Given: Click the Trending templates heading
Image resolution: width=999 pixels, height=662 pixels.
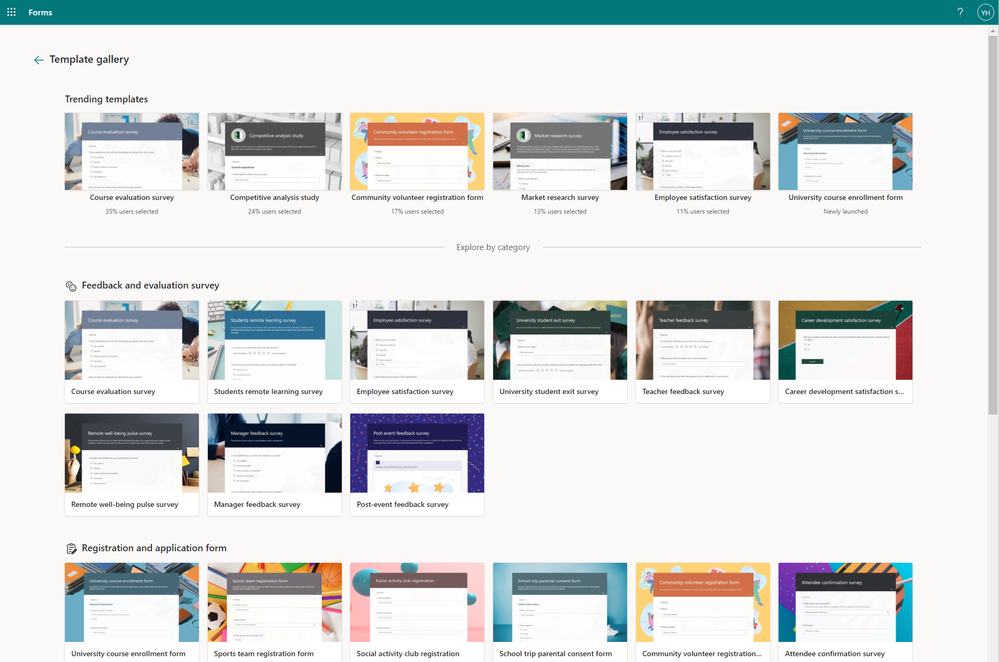Looking at the screenshot, I should pos(106,99).
